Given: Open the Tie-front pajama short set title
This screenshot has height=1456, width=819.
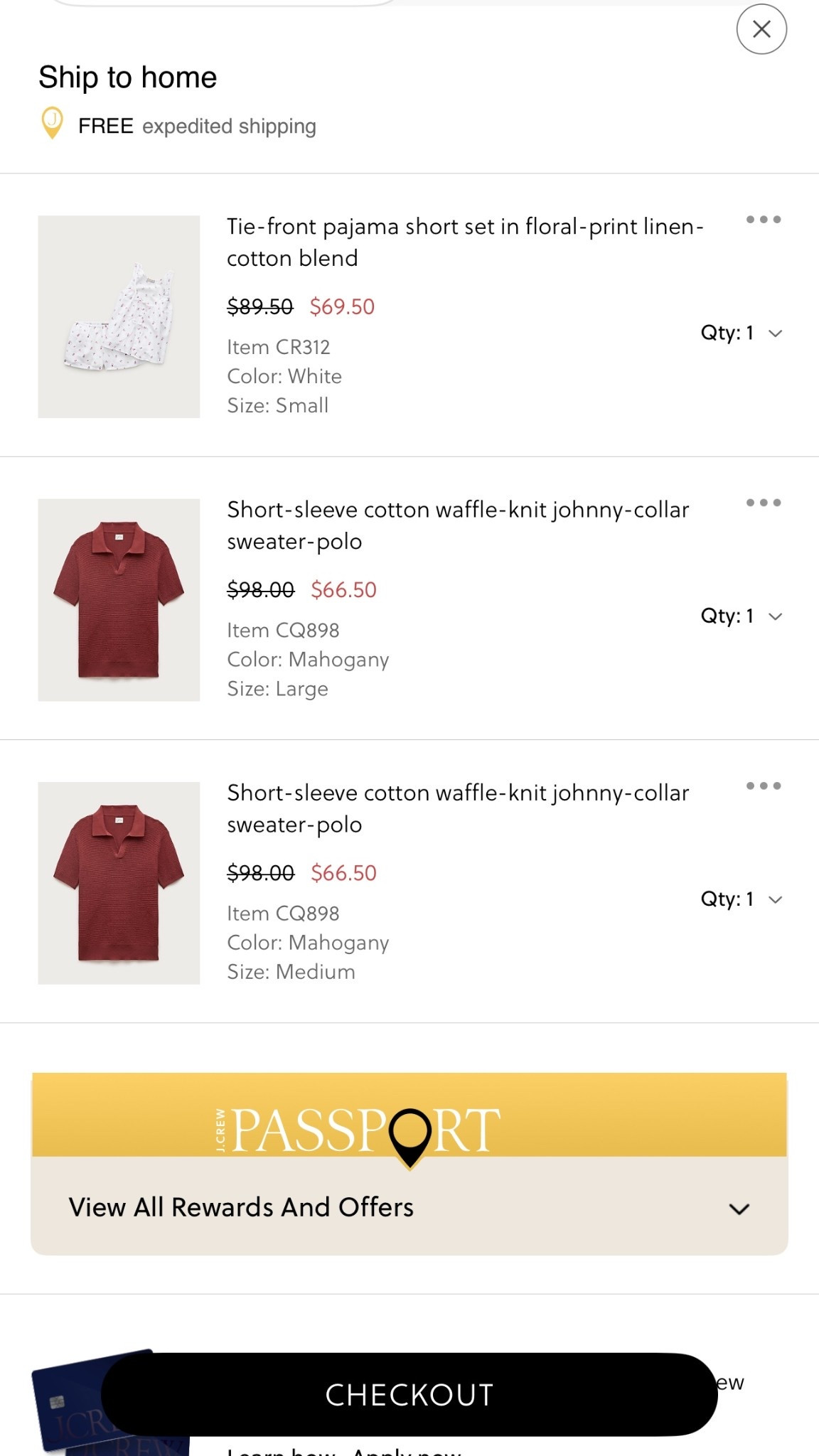Looking at the screenshot, I should tap(465, 242).
